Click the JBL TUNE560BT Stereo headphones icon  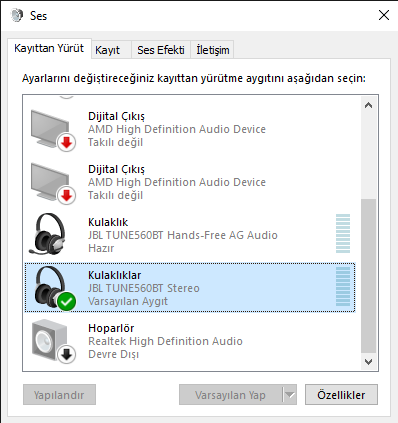point(53,287)
